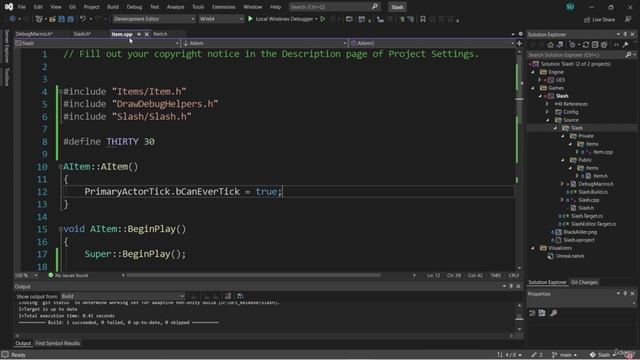Click the gear icon at the tab row end

click(520, 34)
